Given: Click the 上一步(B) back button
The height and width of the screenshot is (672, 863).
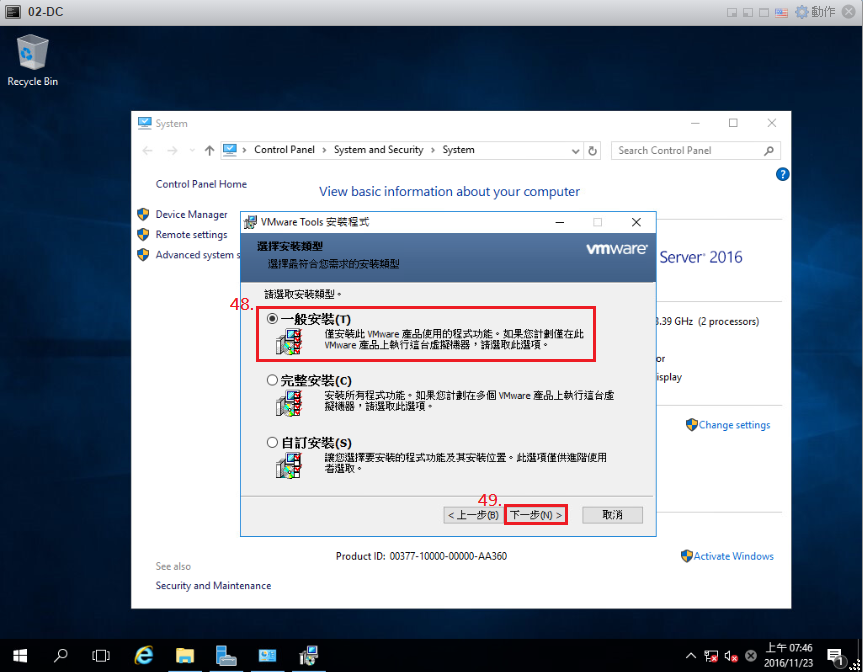Looking at the screenshot, I should click(x=473, y=515).
